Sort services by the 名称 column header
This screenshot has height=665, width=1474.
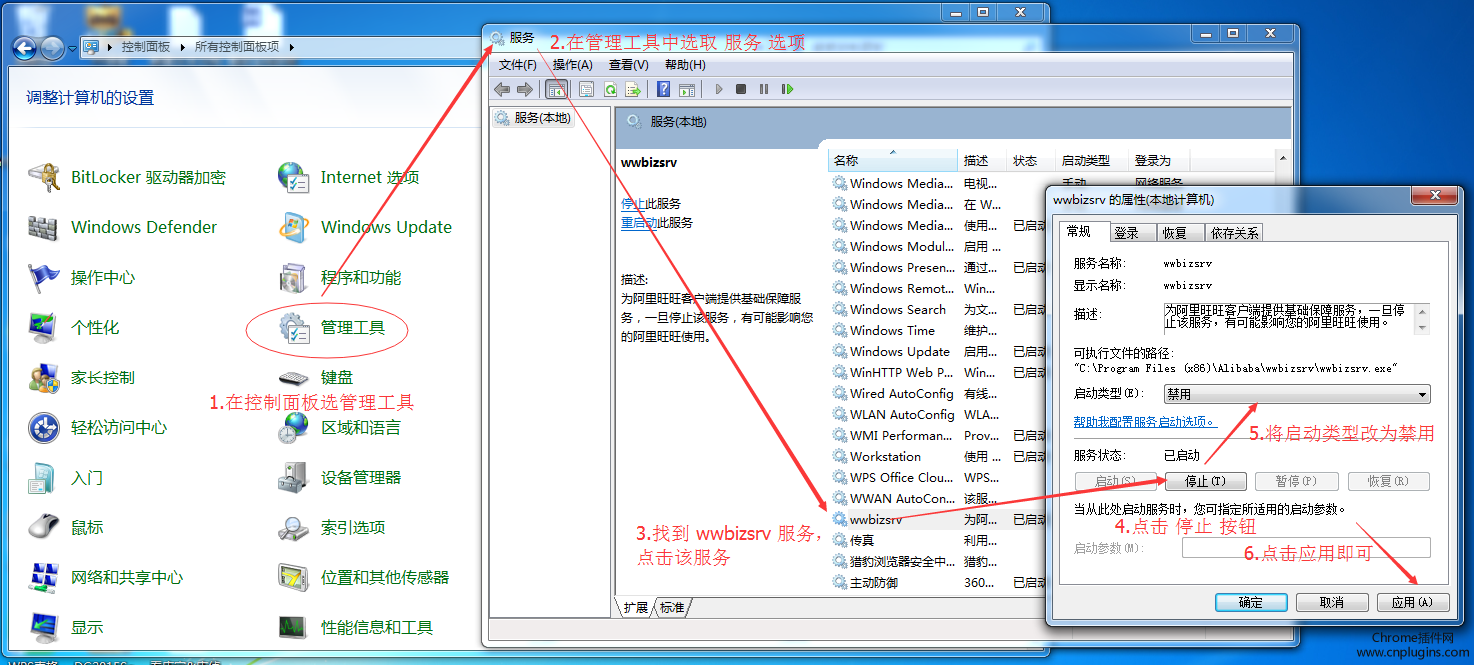click(x=893, y=160)
